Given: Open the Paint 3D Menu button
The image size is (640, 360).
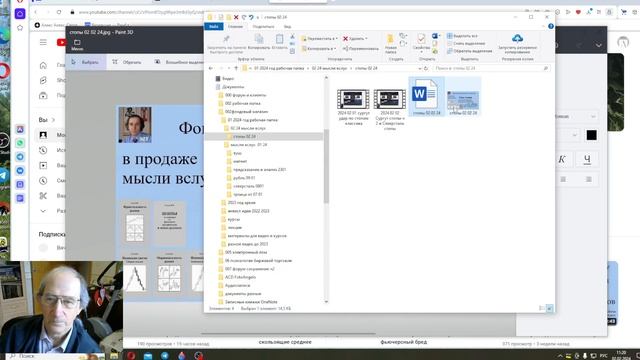Looking at the screenshot, I should (x=77, y=45).
